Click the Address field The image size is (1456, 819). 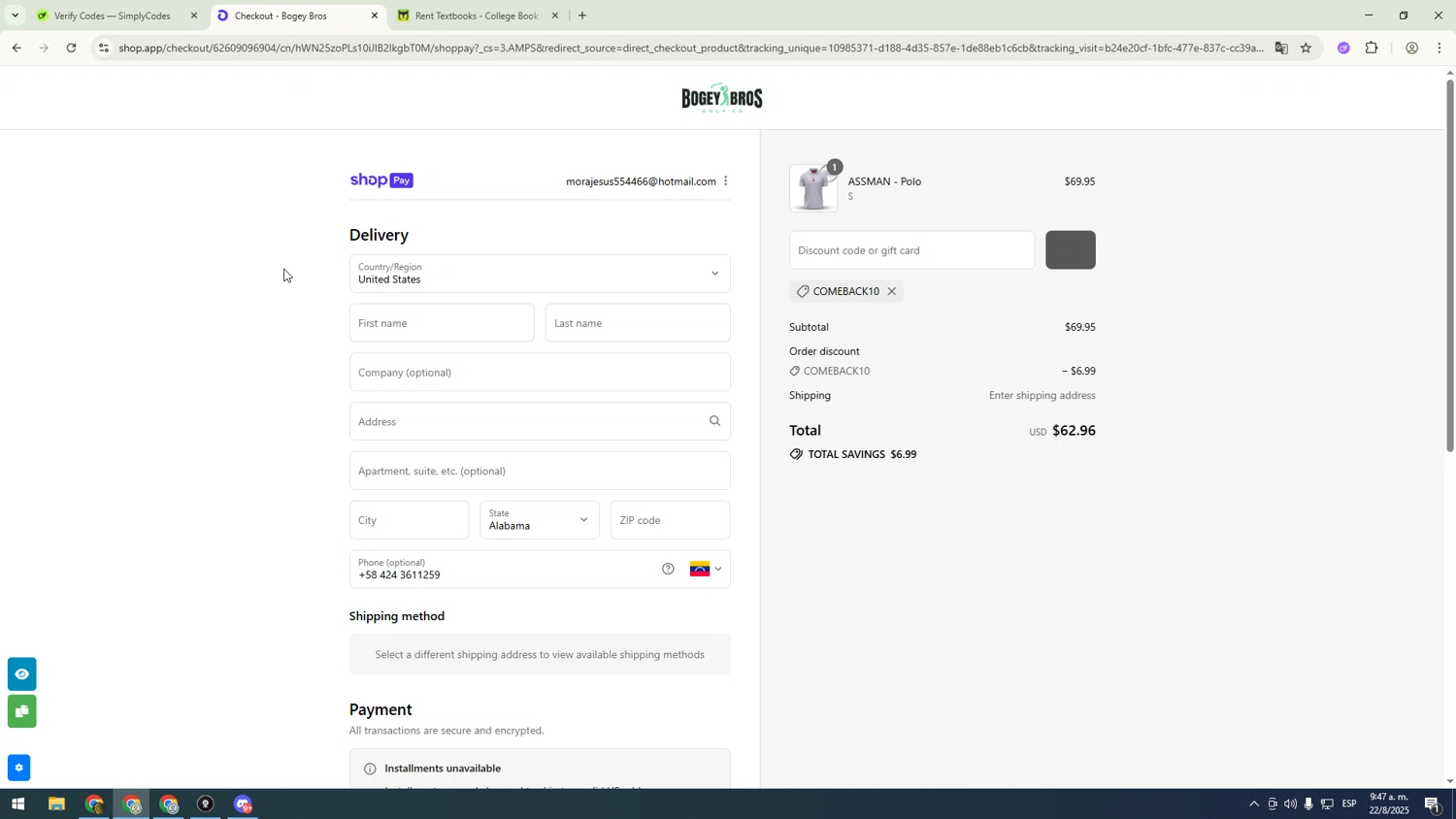[x=540, y=421]
